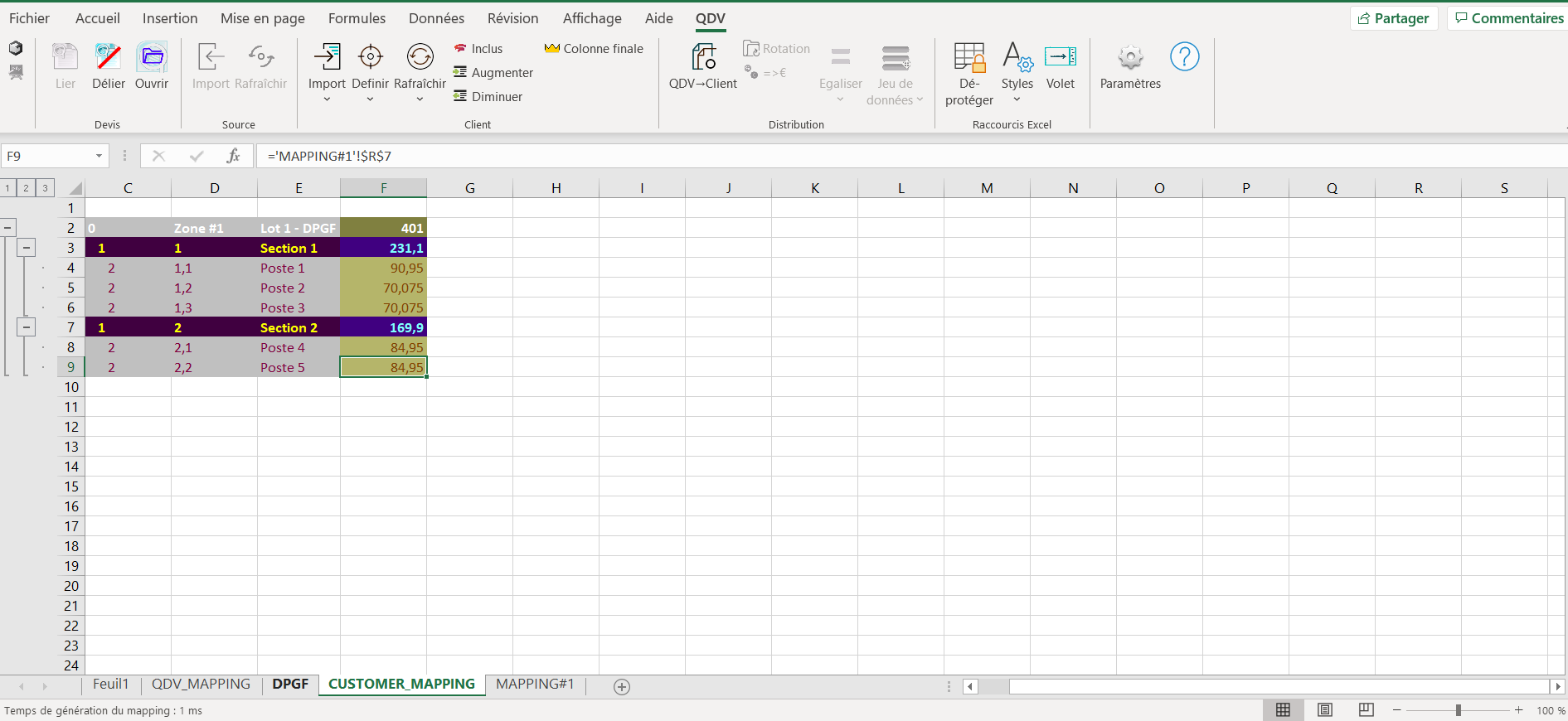Open the Styles dropdown arrow
1568x721 pixels.
click(x=1017, y=99)
